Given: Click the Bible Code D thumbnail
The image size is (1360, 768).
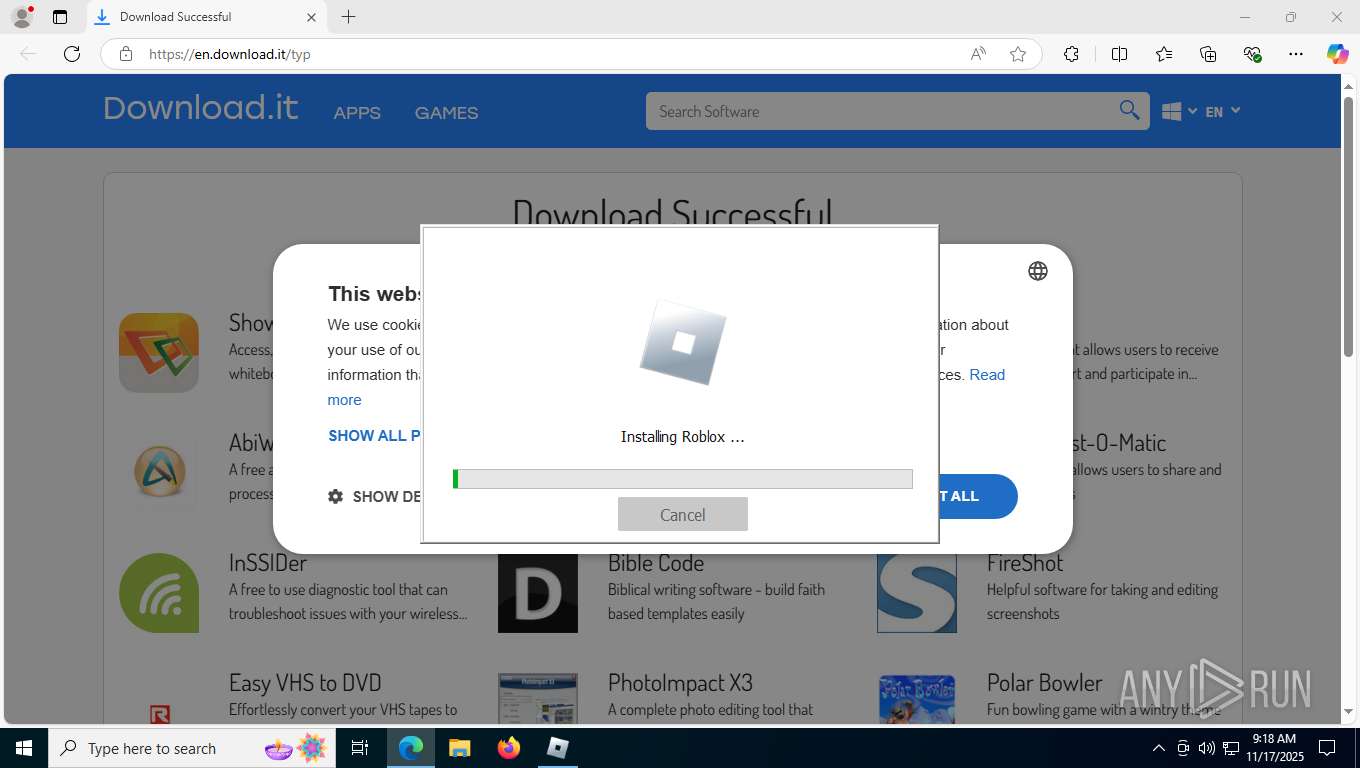Looking at the screenshot, I should tap(538, 594).
